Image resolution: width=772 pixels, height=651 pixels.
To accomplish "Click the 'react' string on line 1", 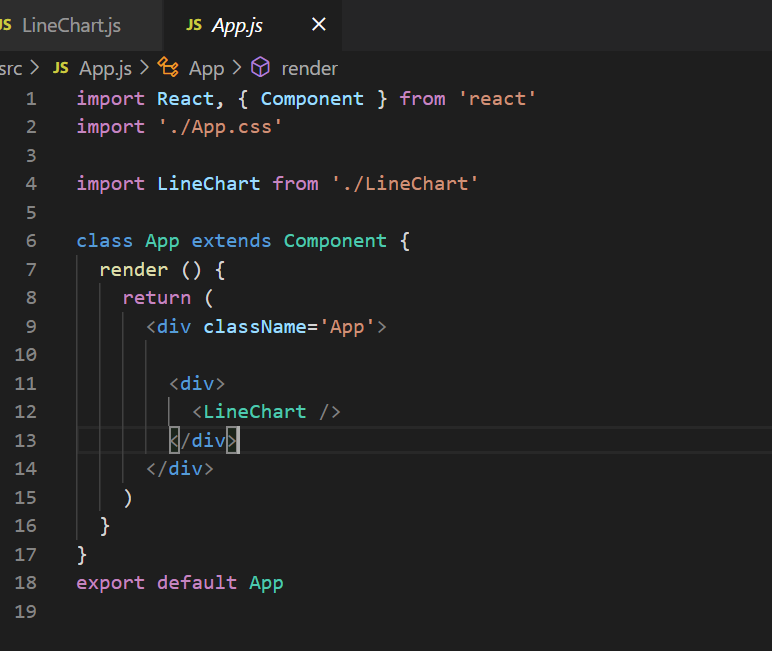I will coord(497,99).
